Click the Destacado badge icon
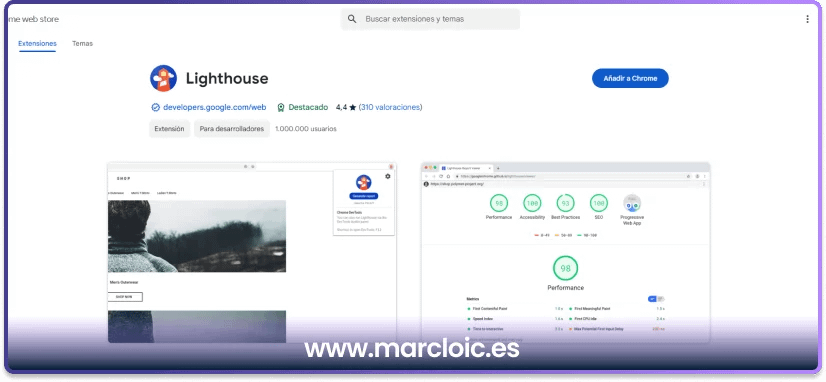826x382 pixels. pos(281,107)
